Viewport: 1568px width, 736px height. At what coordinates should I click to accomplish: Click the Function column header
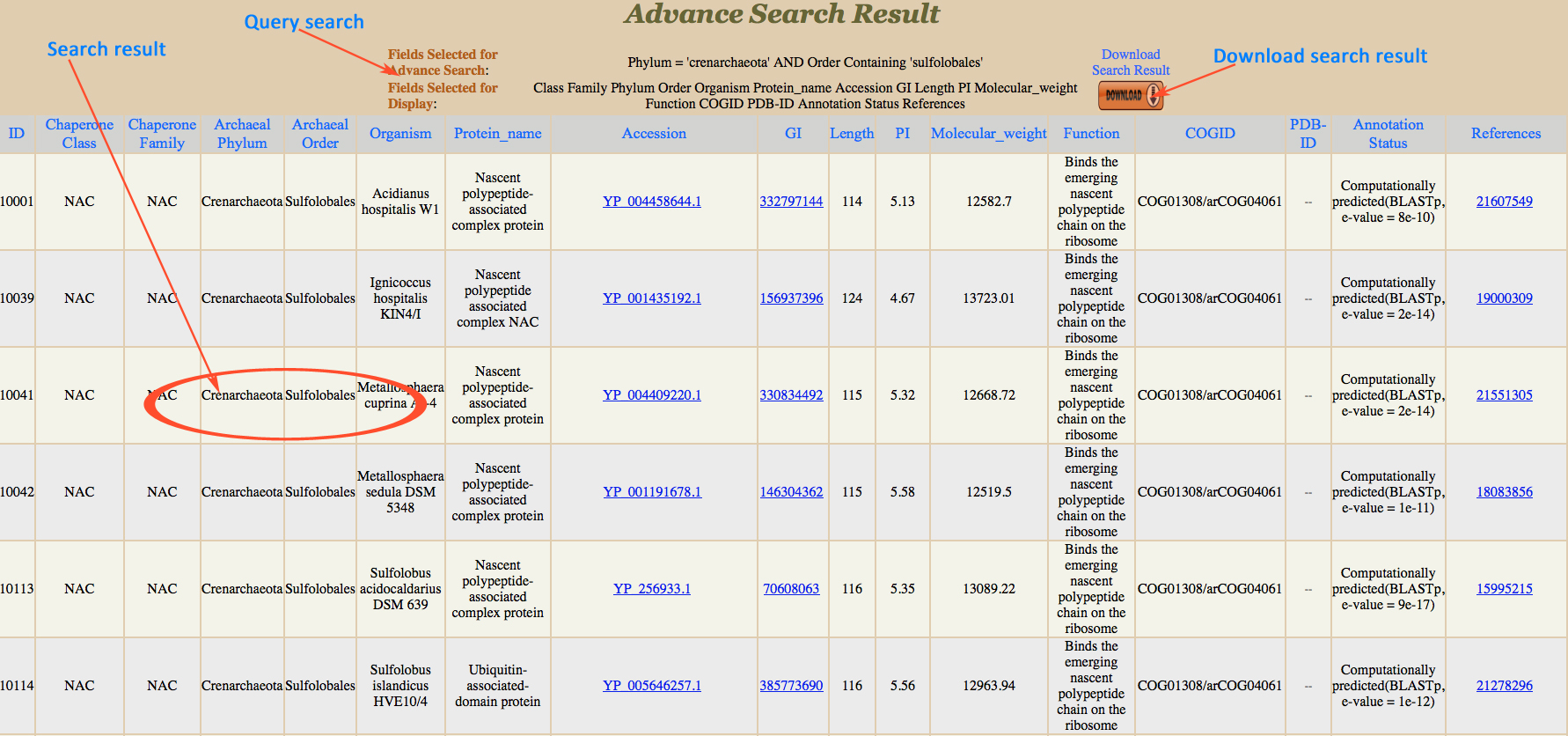(x=1091, y=134)
